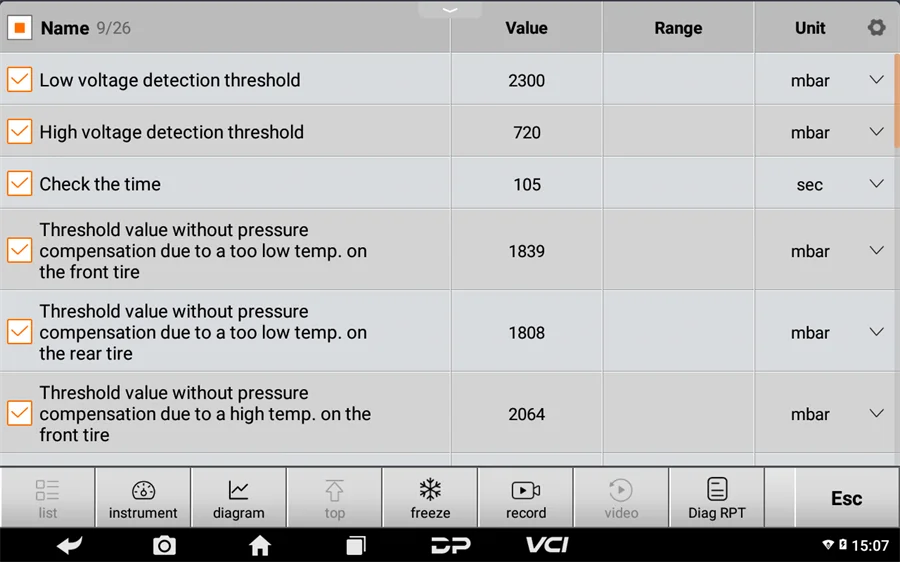Image resolution: width=900 pixels, height=562 pixels.
Task: Generate the Diag RPT report
Action: pos(717,498)
